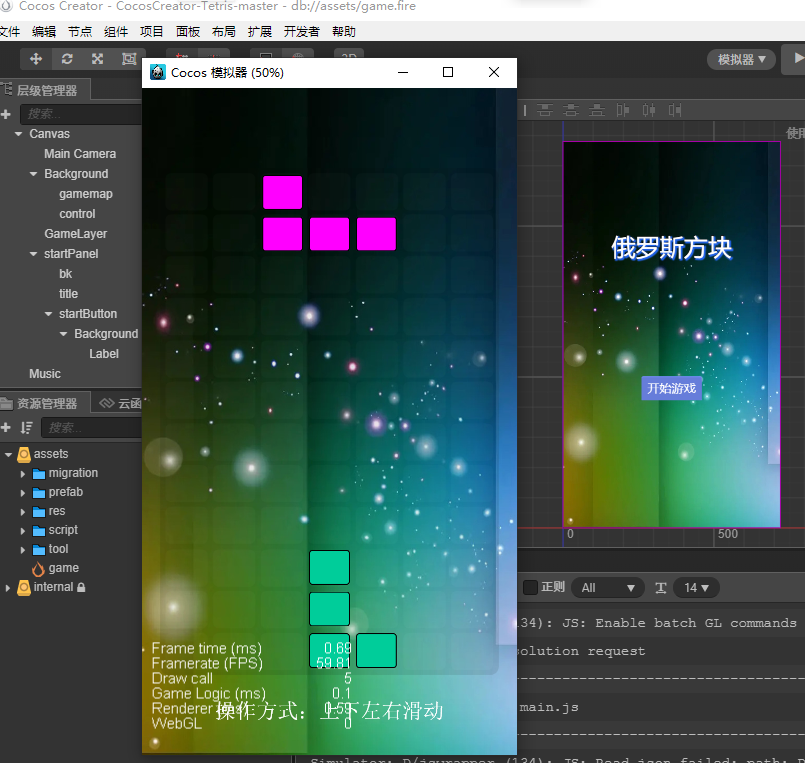
Task: Expand the prefab folder
Action: click(23, 493)
